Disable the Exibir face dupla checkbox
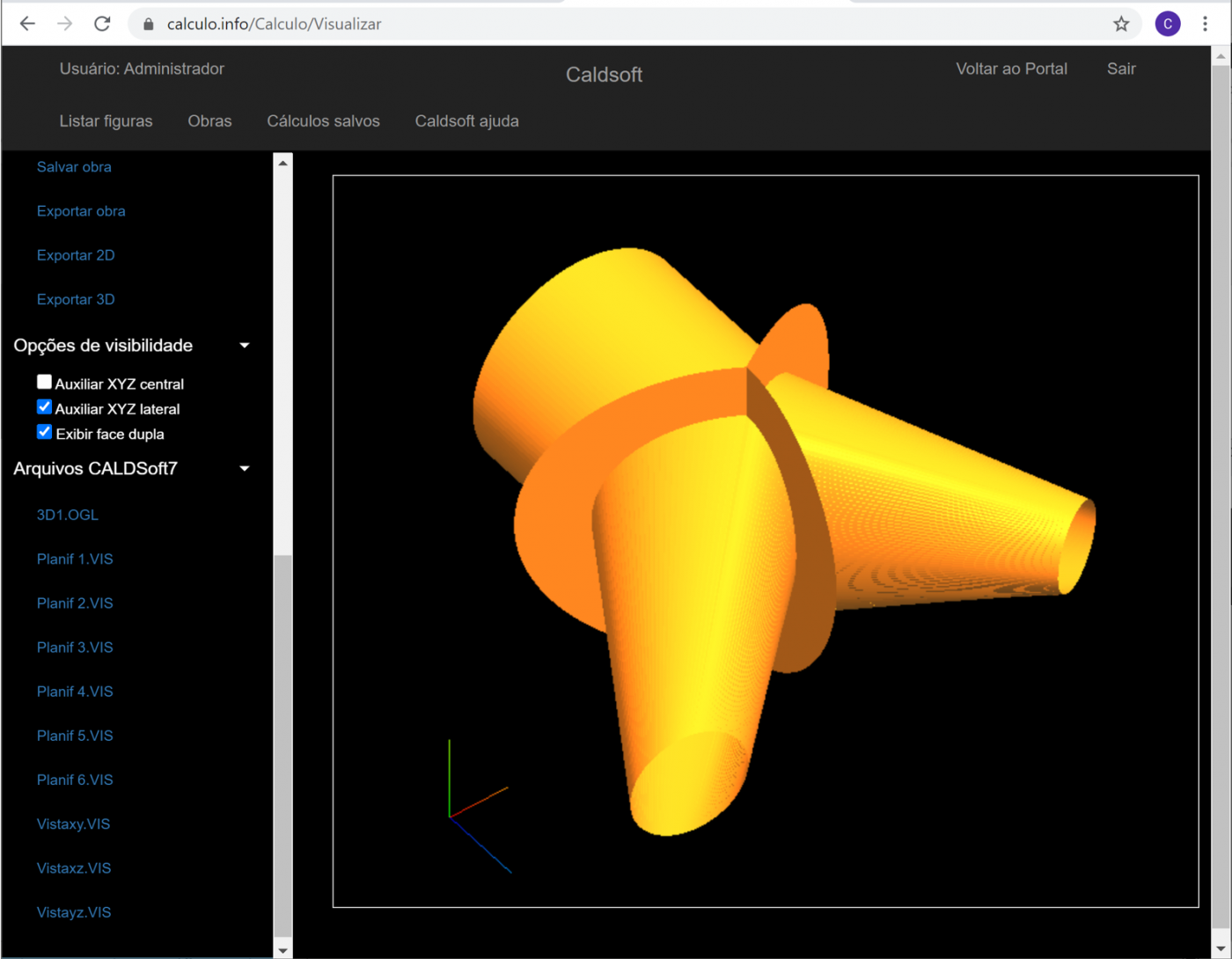1232x959 pixels. pos(44,432)
